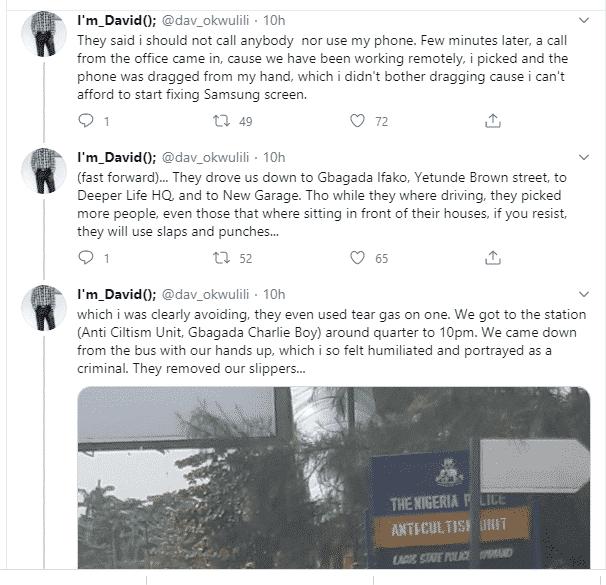Like the tweet with 65 likes
This screenshot has width=606, height=585.
tap(357, 258)
